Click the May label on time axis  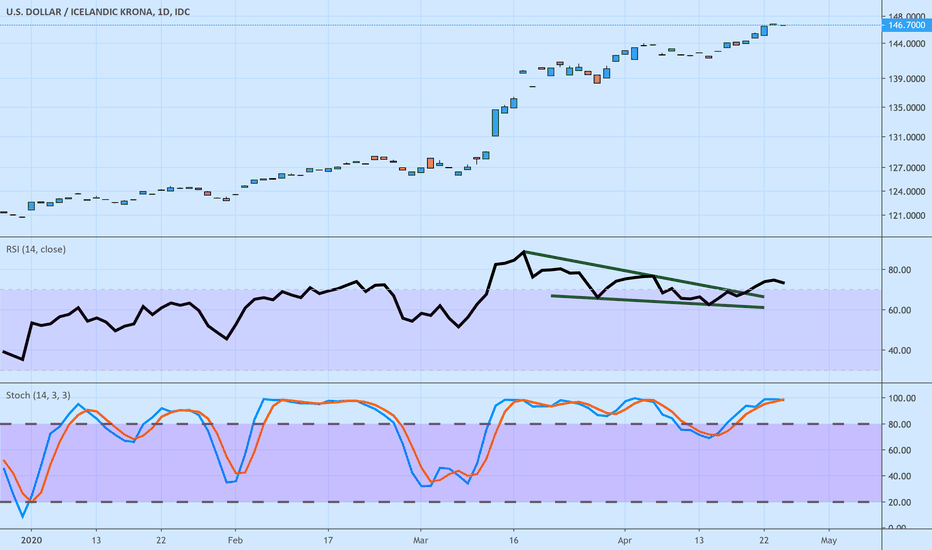829,540
